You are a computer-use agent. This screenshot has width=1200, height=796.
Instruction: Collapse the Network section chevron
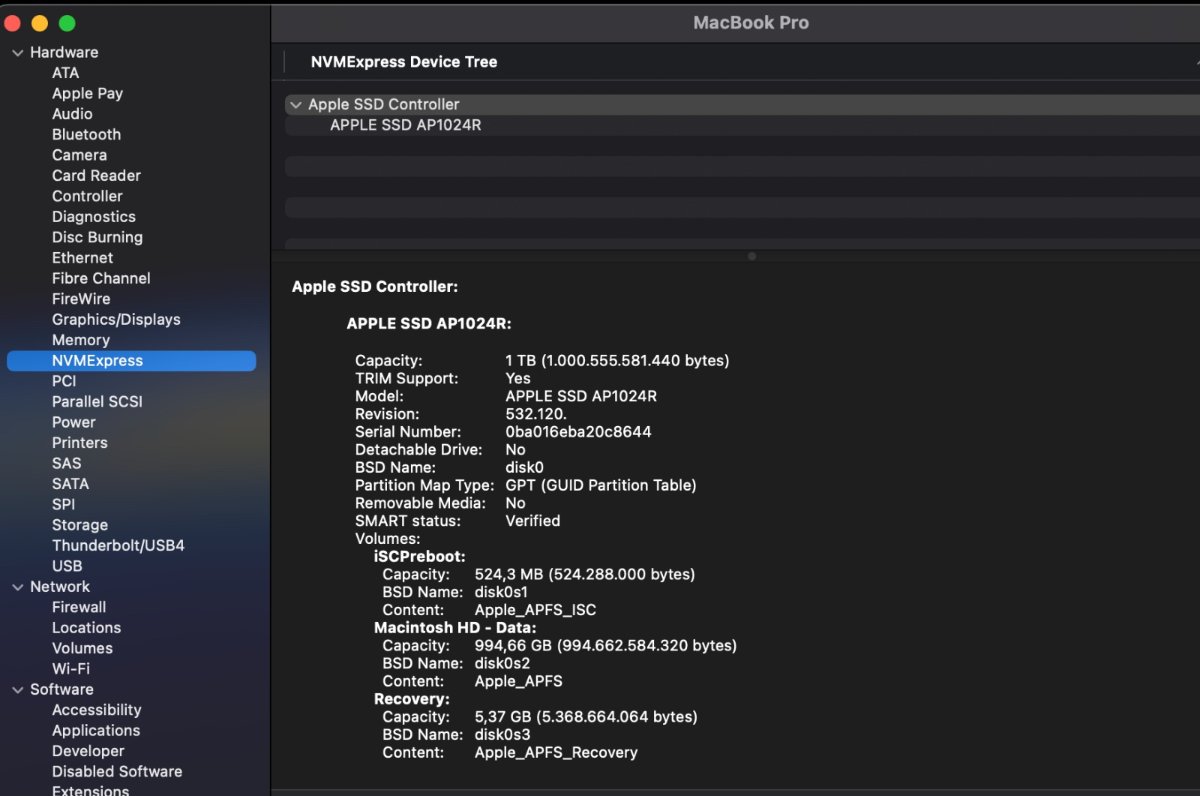pos(17,587)
